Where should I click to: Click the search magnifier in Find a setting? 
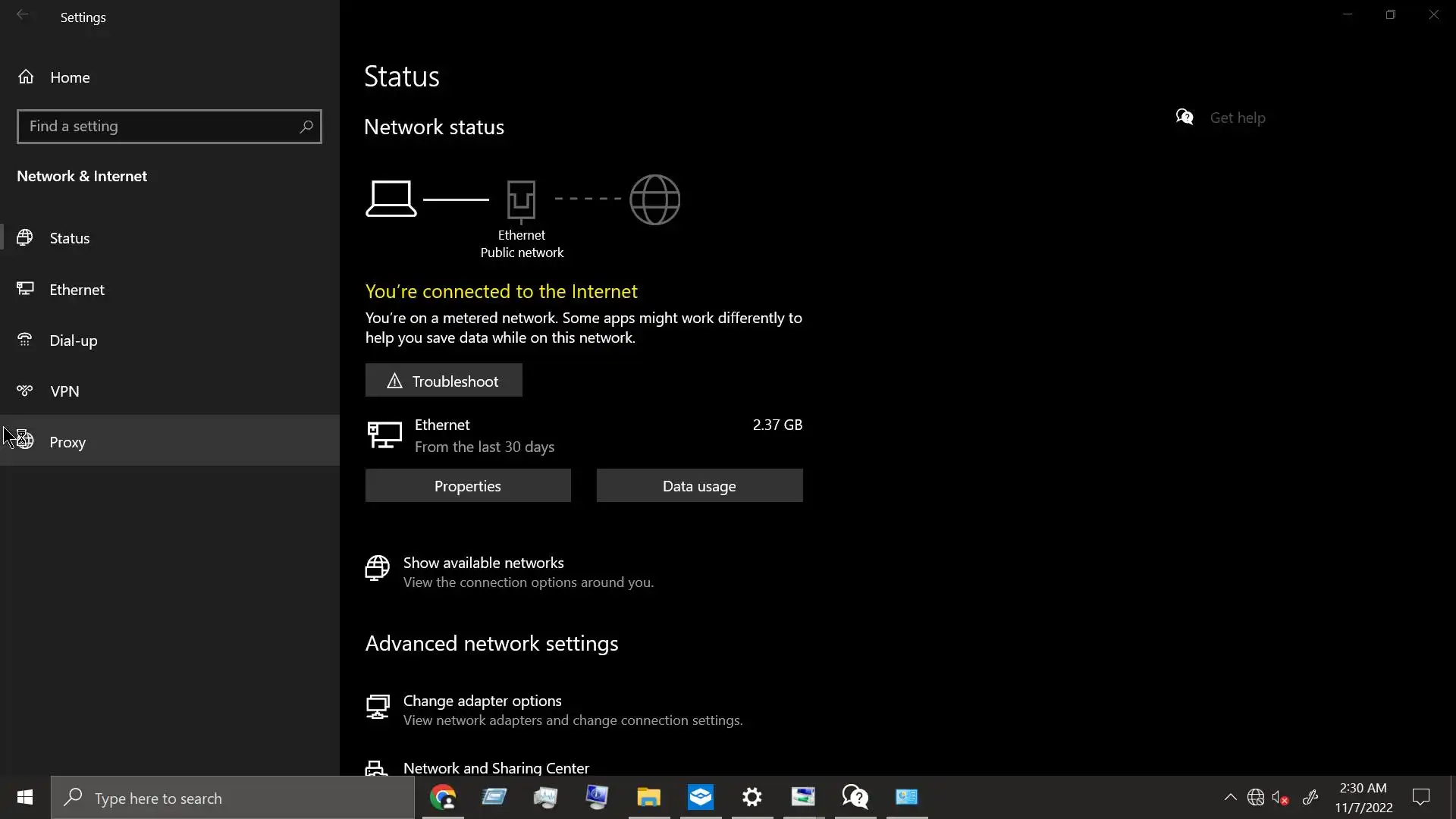point(306,127)
